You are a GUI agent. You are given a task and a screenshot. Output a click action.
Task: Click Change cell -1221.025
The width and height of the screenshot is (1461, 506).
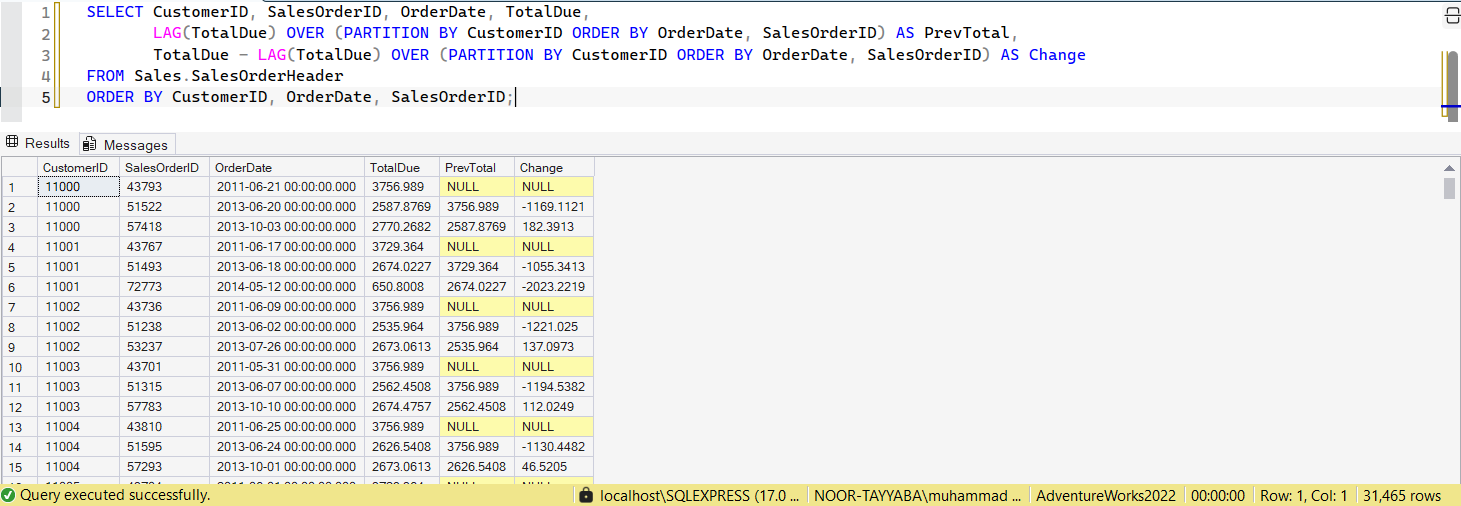click(x=554, y=327)
